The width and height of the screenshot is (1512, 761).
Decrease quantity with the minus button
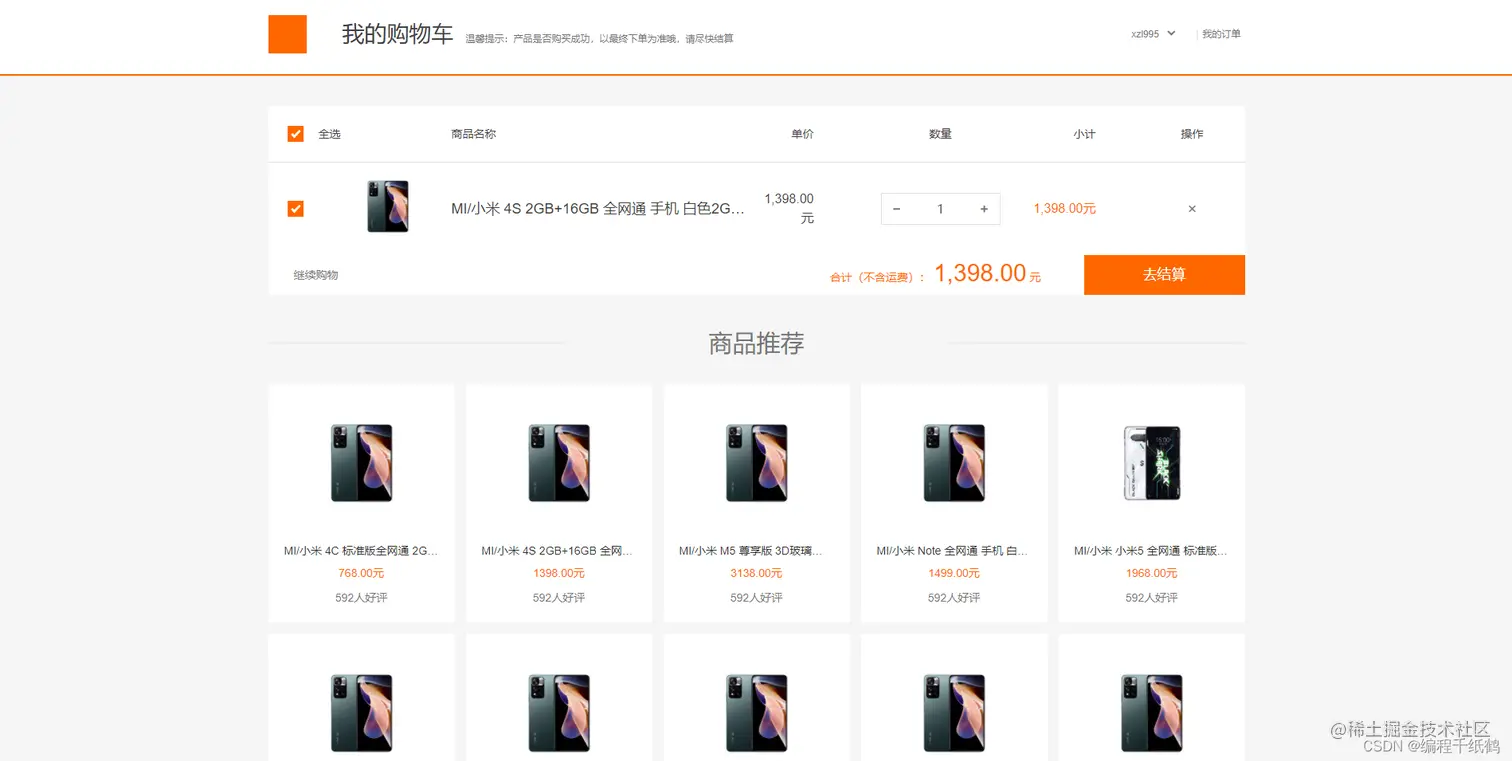[x=896, y=209]
